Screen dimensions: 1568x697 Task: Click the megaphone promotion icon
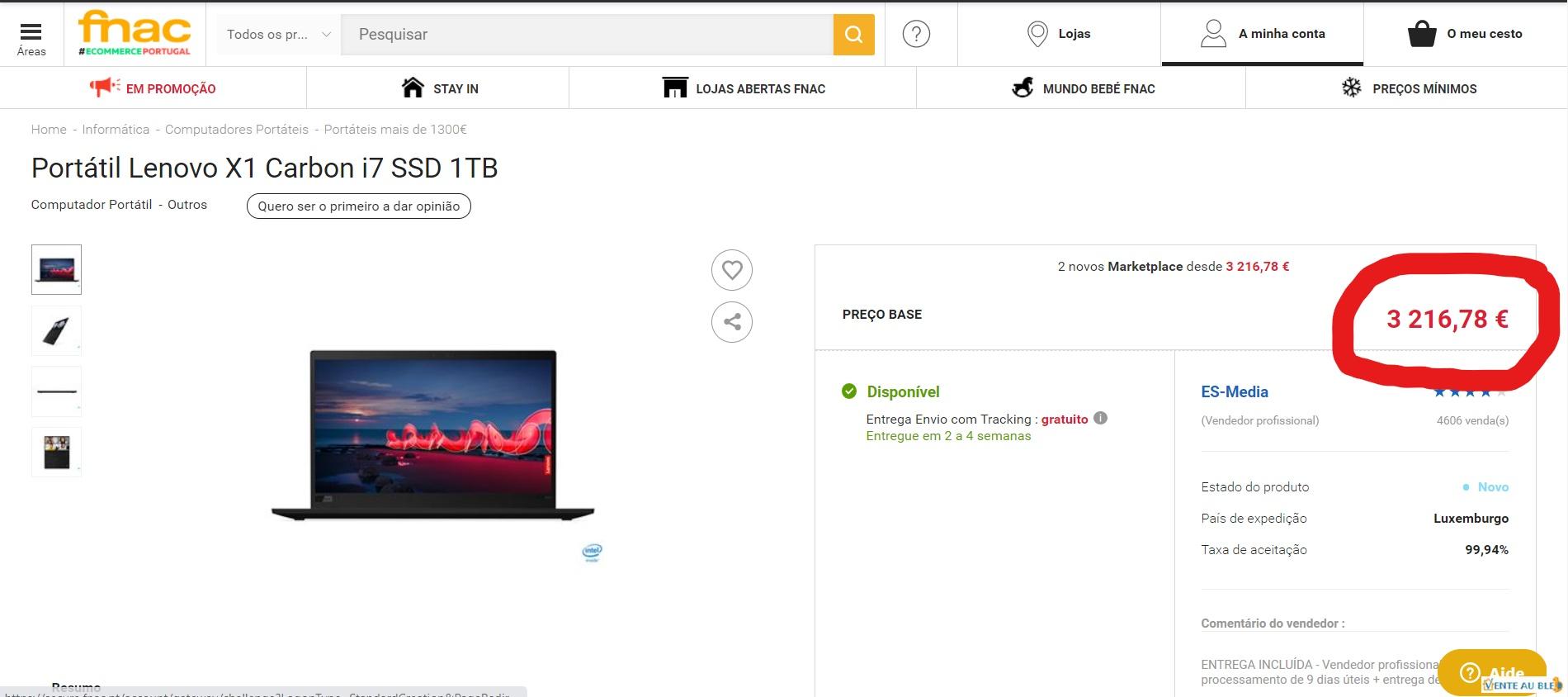(105, 86)
